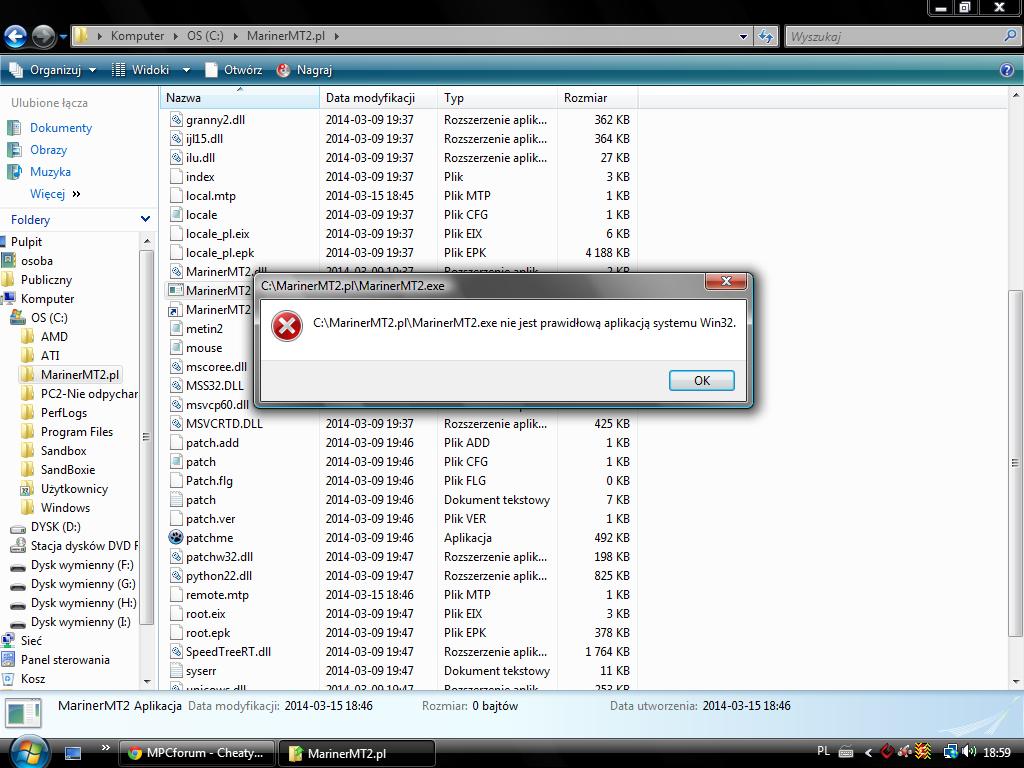Click the file list vertical scrollbar
1024x768 pixels.
[x=1016, y=462]
